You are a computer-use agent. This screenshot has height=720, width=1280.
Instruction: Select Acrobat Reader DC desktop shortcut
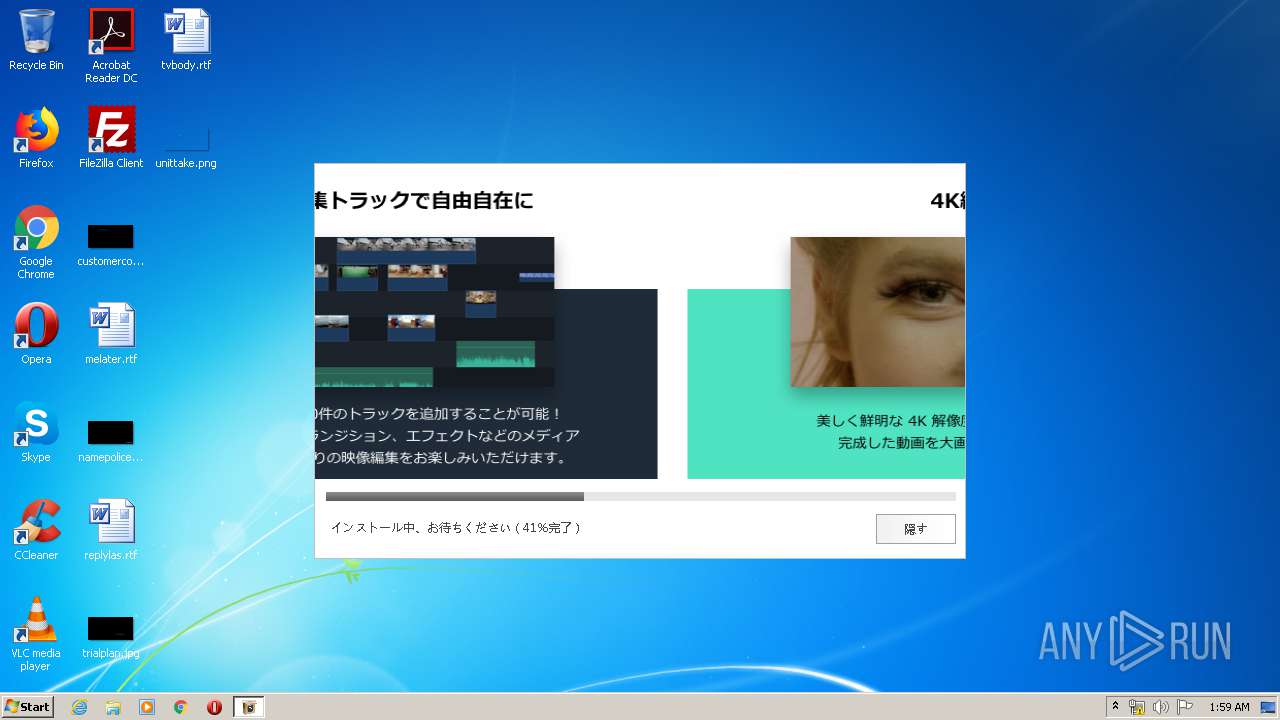click(x=111, y=46)
